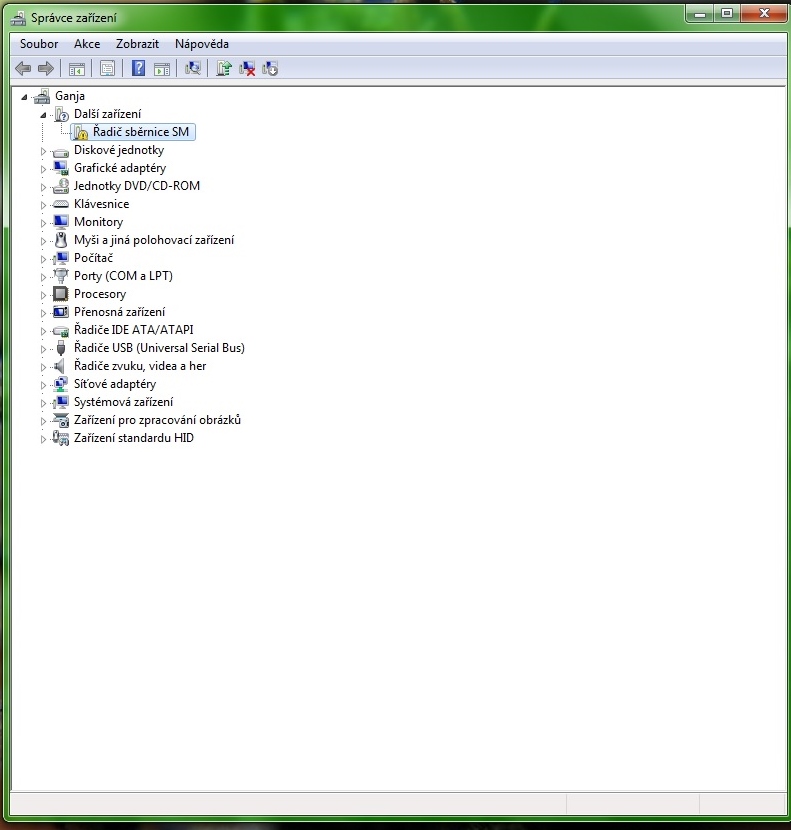This screenshot has width=791, height=830.
Task: Expand Řadiče zvuku, videa a her
Action: coord(43,367)
